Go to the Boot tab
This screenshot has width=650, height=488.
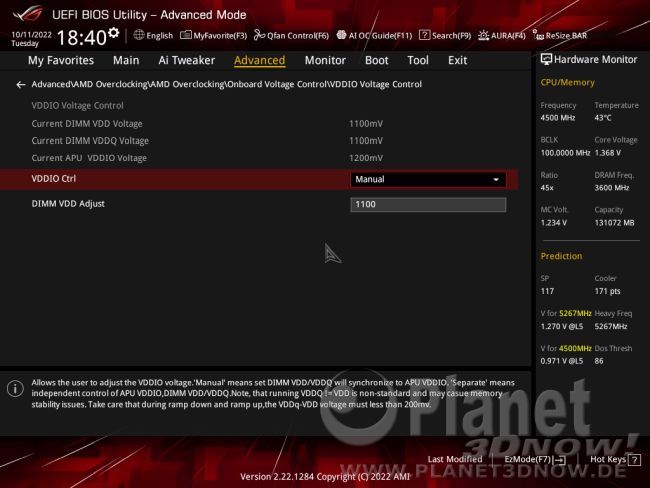pyautogui.click(x=376, y=61)
